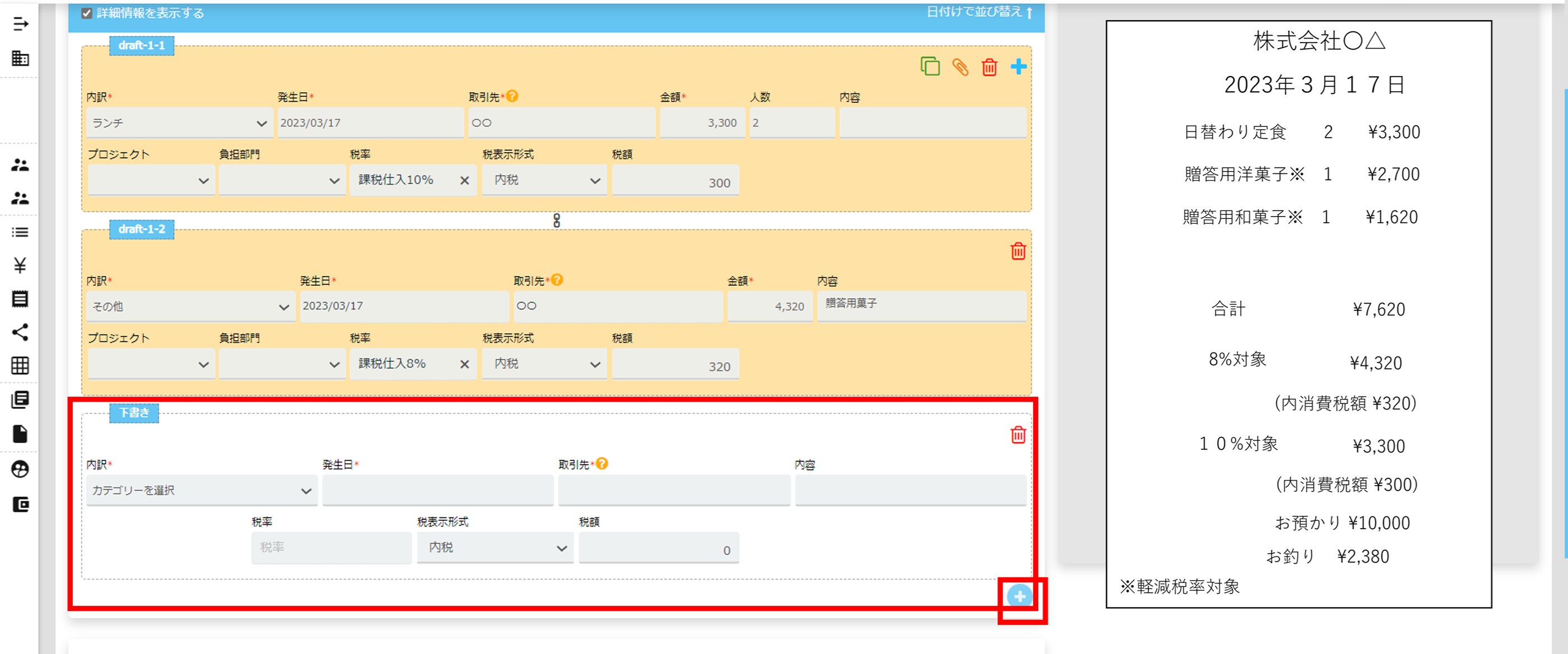The height and width of the screenshot is (654, 1568).
Task: Click the help icon next to 取引先 in draft-1-1
Action: (513, 96)
